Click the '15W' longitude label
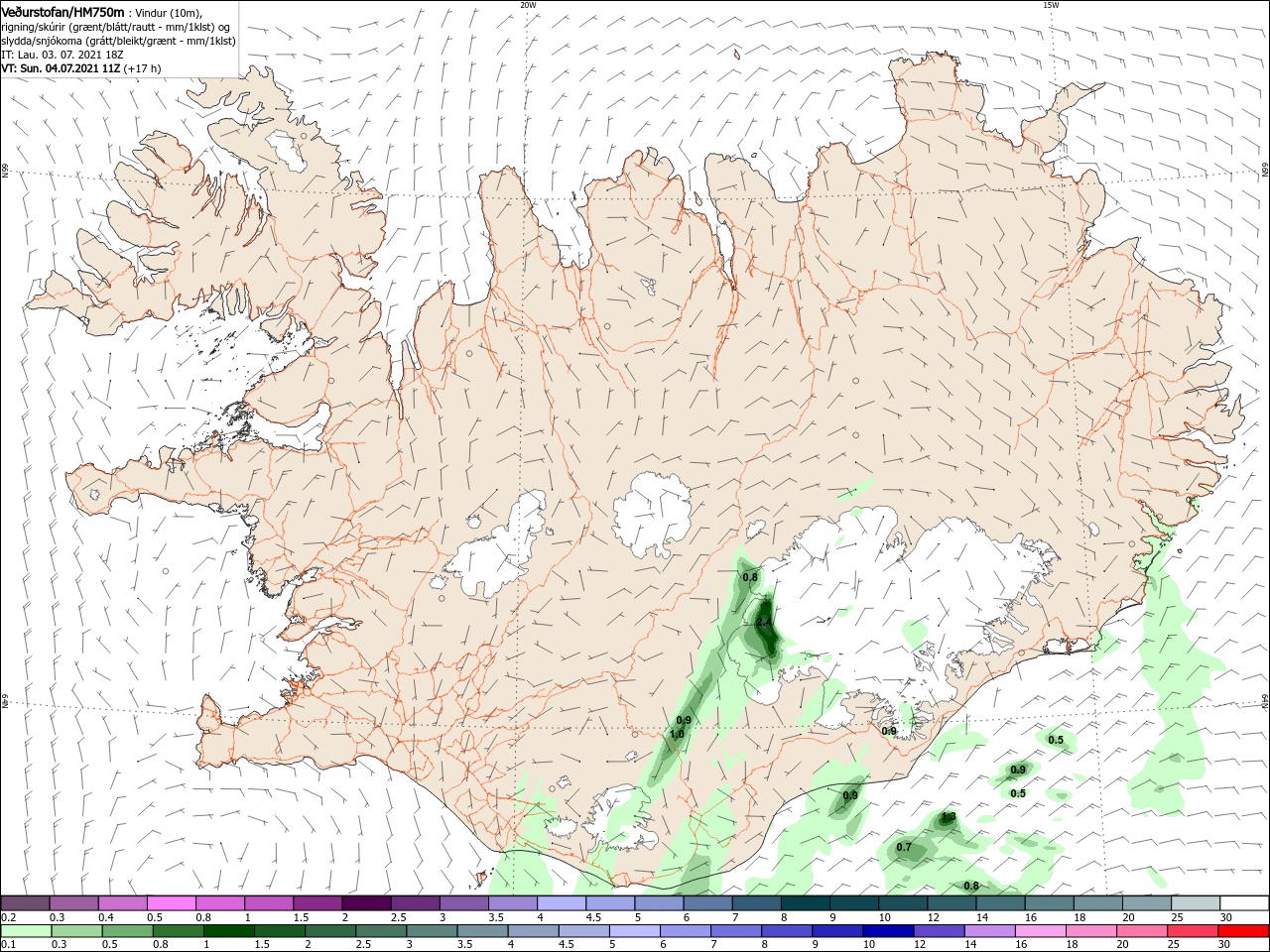This screenshot has width=1270, height=952. pos(1050,5)
